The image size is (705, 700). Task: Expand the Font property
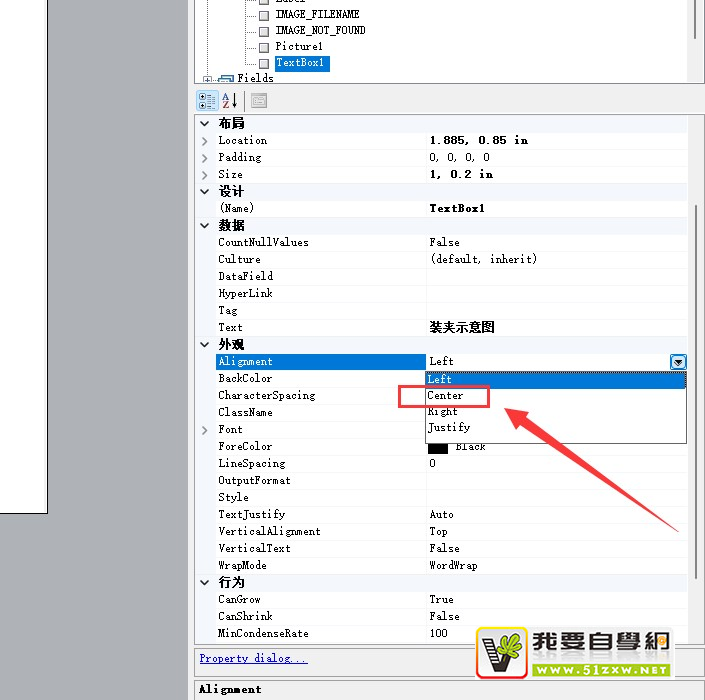click(205, 430)
